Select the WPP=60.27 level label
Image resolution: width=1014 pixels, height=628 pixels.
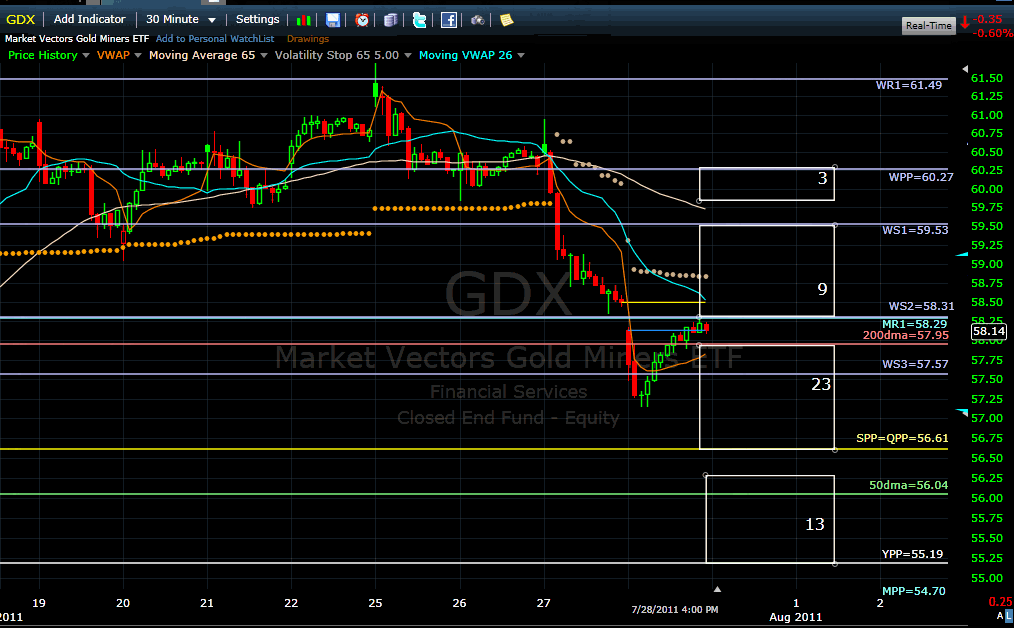(921, 177)
